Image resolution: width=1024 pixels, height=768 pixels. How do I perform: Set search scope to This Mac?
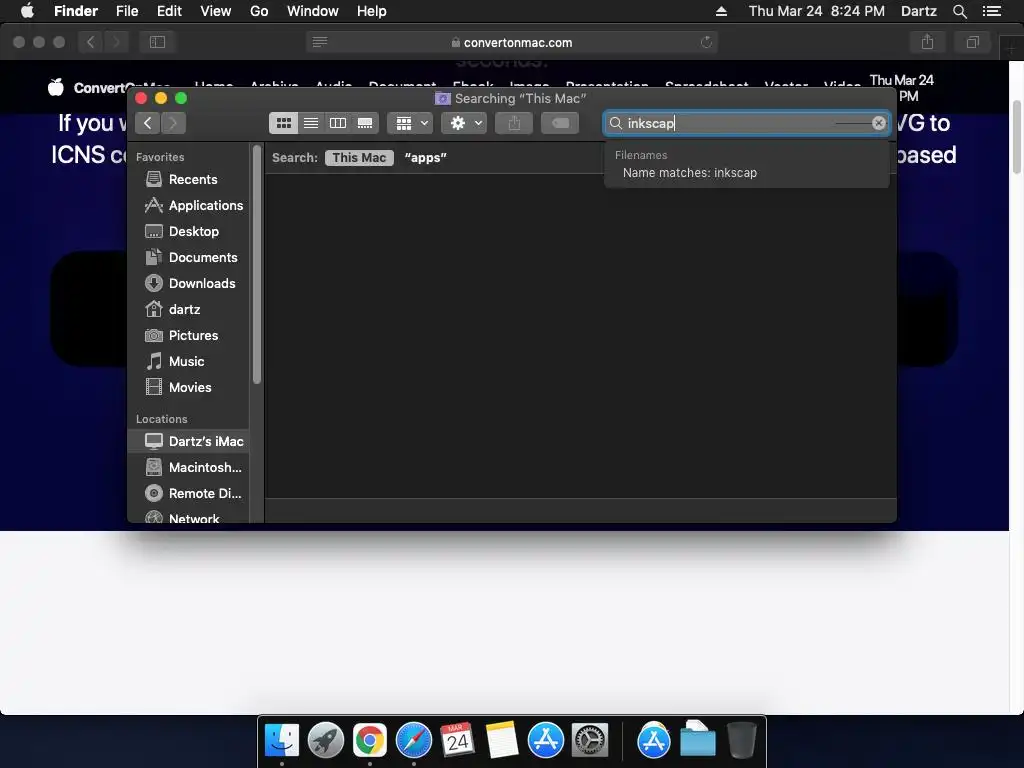359,157
